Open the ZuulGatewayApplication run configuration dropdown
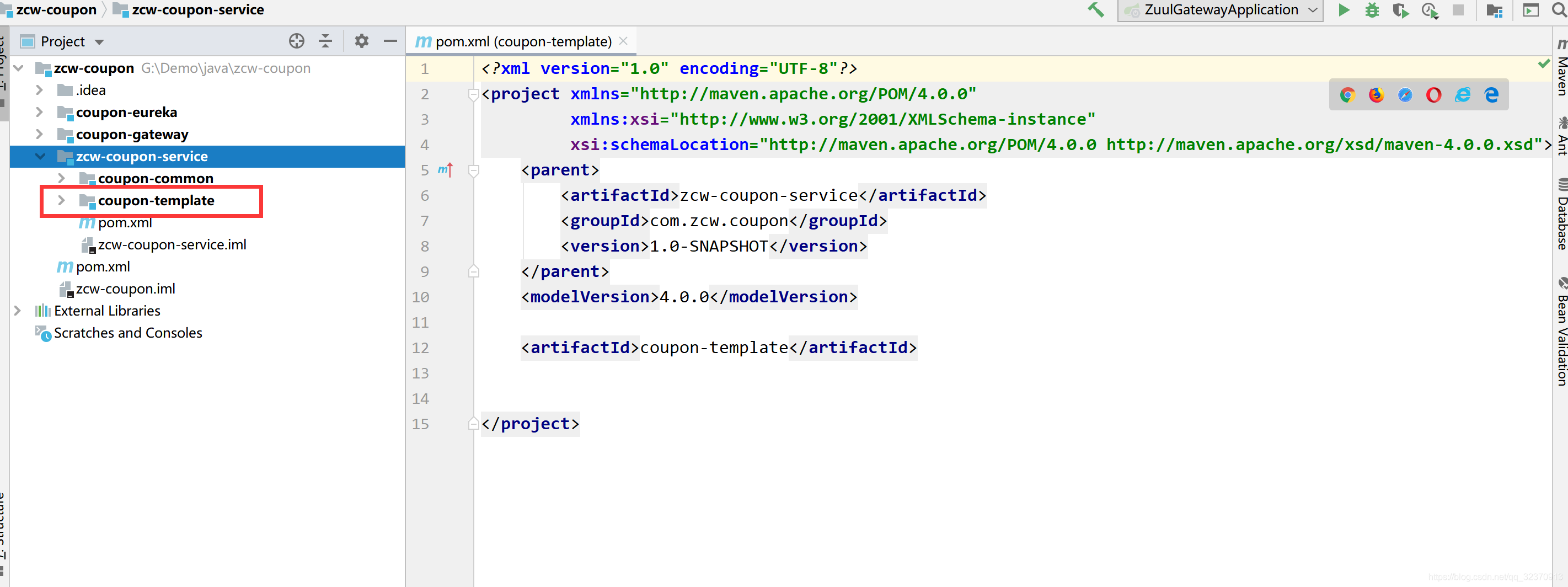 point(1220,10)
